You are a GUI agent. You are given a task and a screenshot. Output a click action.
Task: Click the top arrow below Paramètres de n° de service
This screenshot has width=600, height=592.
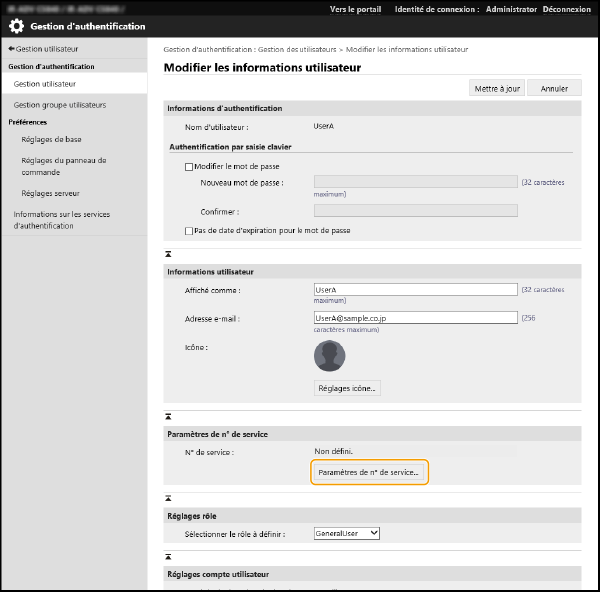(x=168, y=496)
